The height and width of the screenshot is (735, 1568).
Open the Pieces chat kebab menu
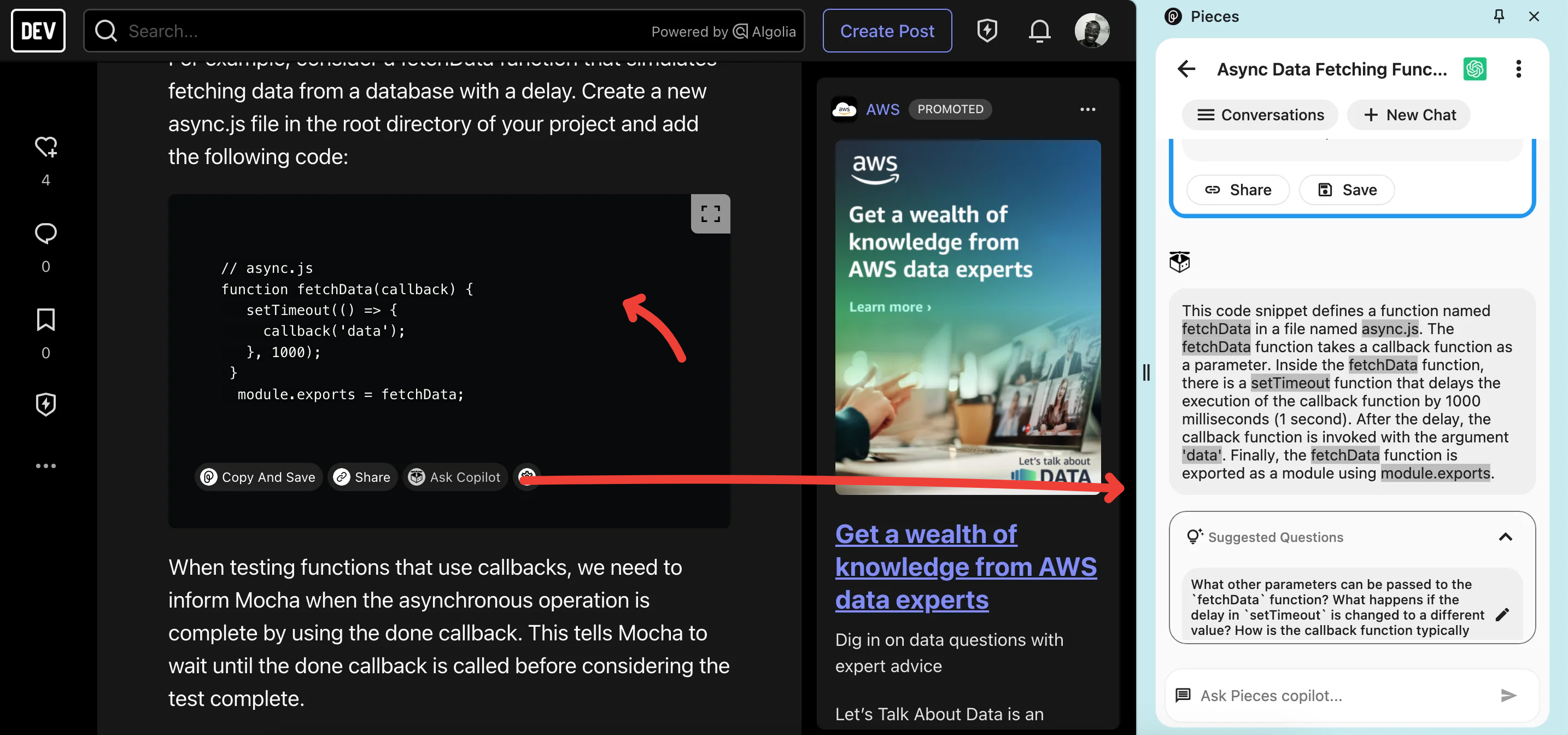point(1518,69)
